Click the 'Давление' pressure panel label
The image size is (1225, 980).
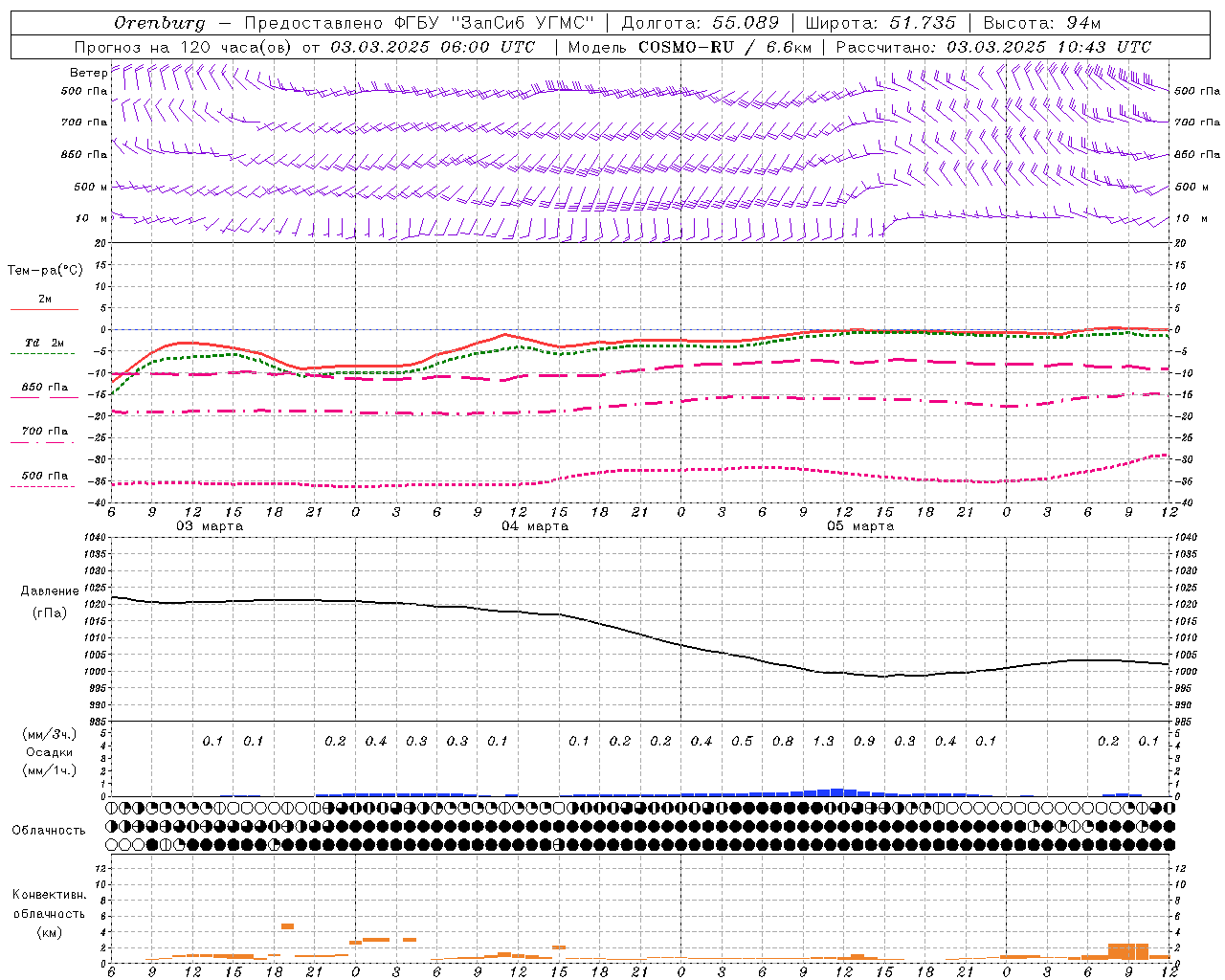[50, 591]
